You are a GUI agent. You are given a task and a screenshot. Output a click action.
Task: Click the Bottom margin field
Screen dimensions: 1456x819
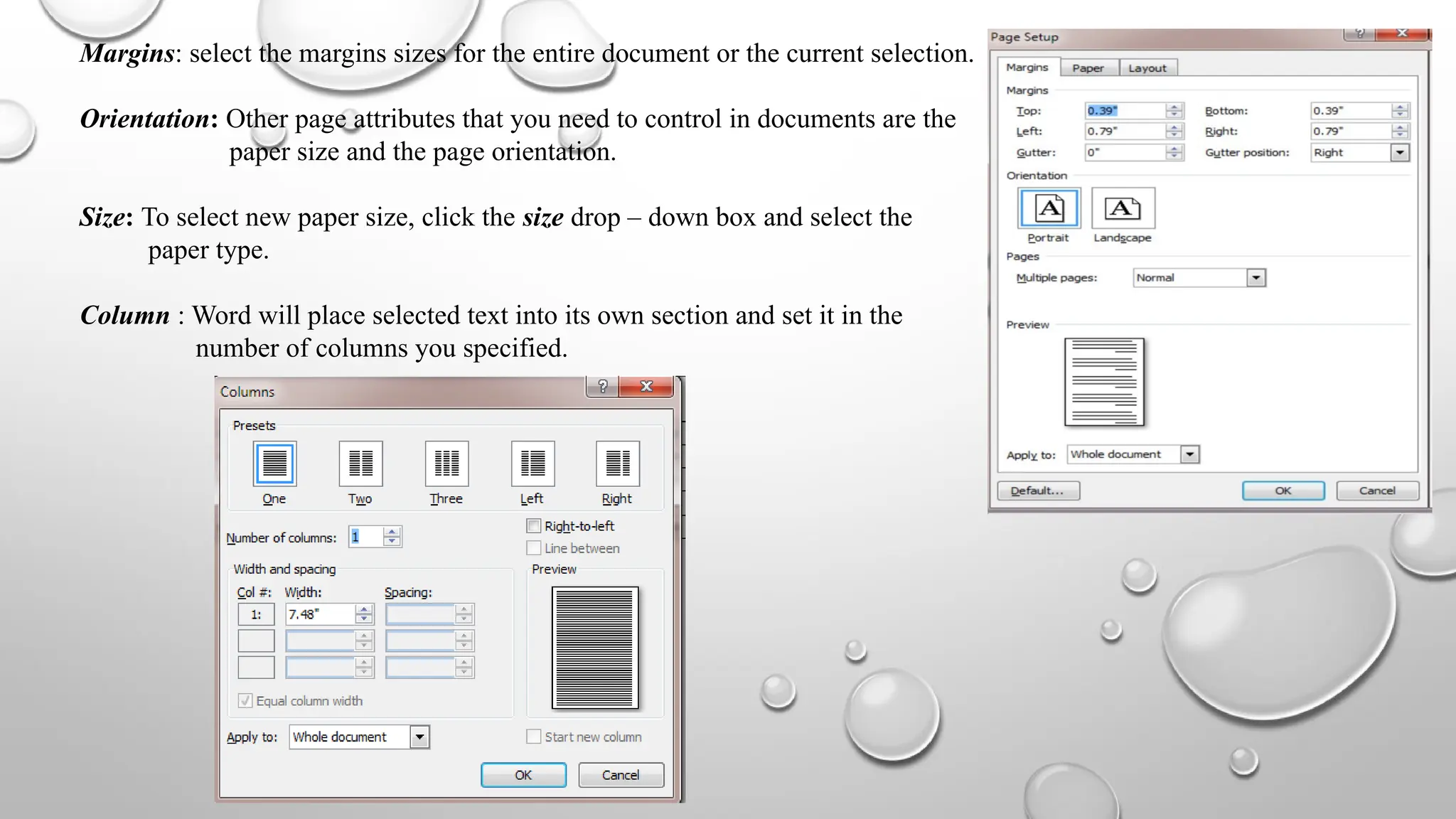[1351, 111]
